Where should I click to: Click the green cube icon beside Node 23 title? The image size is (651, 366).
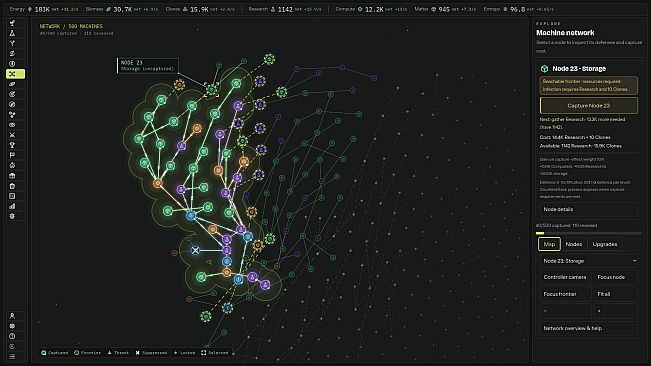(x=544, y=68)
